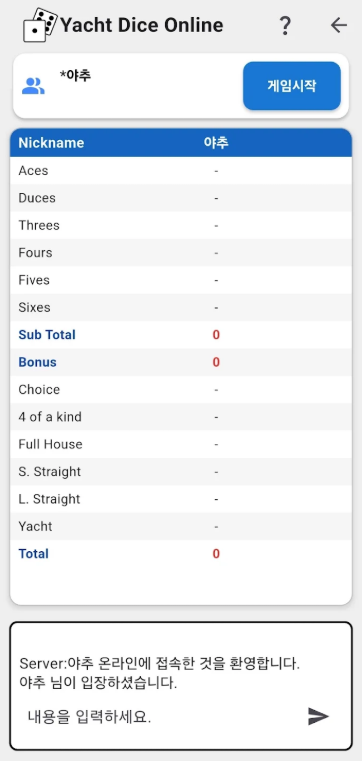Screen dimensions: 362x761
Task: Select the Sixes score row
Action: pos(181,308)
